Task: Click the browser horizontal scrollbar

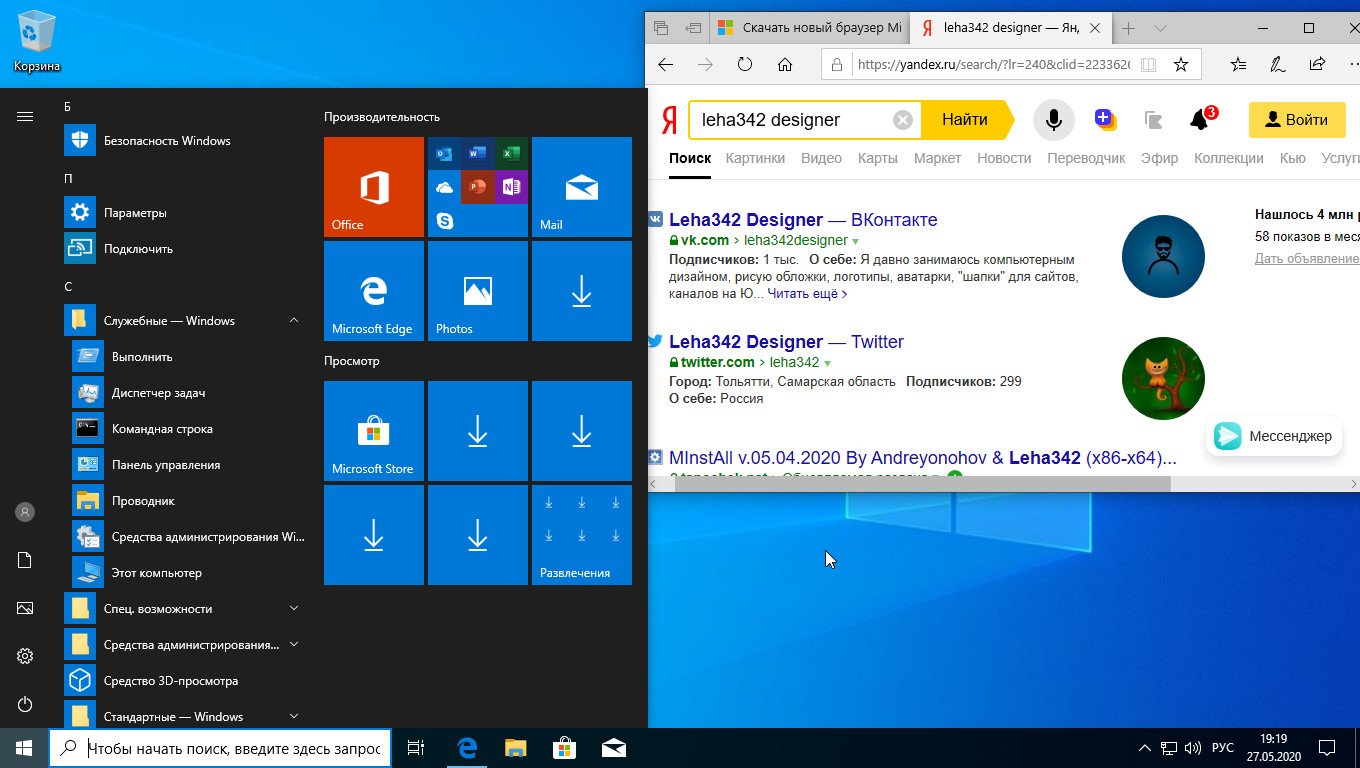Action: tap(921, 484)
